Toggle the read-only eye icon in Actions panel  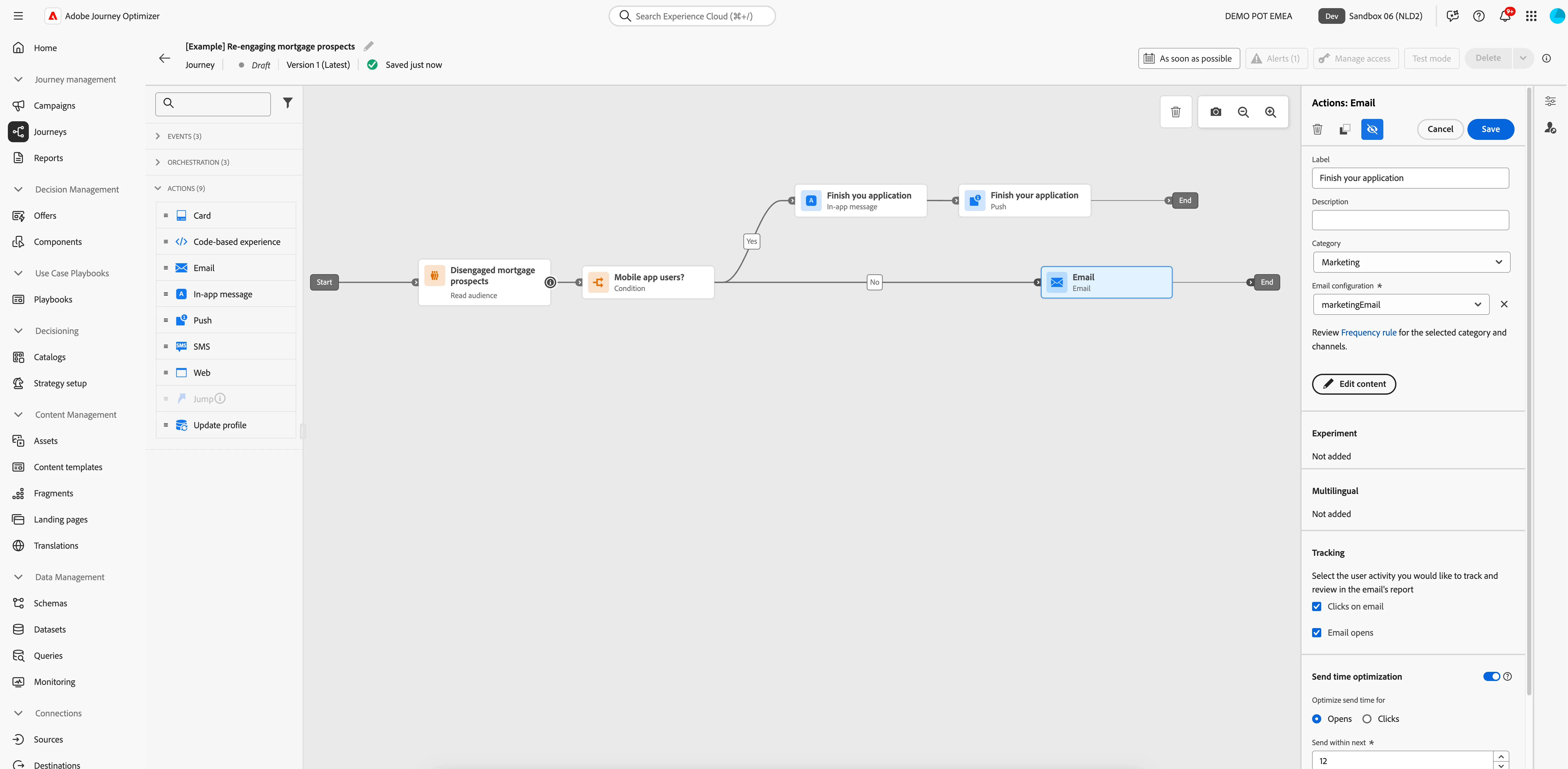(1372, 129)
